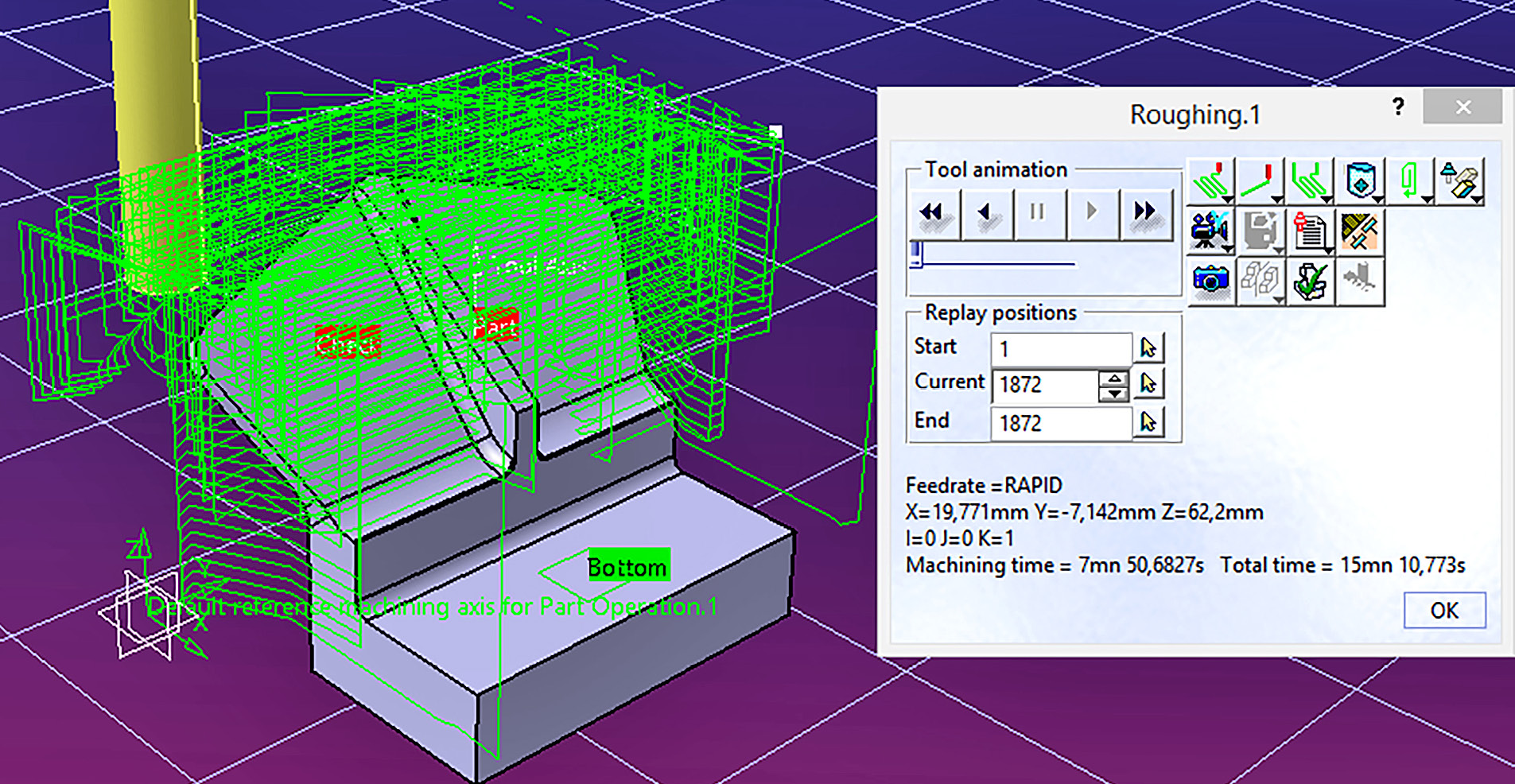
Task: Open the video simulation camera icon
Action: click(1210, 232)
